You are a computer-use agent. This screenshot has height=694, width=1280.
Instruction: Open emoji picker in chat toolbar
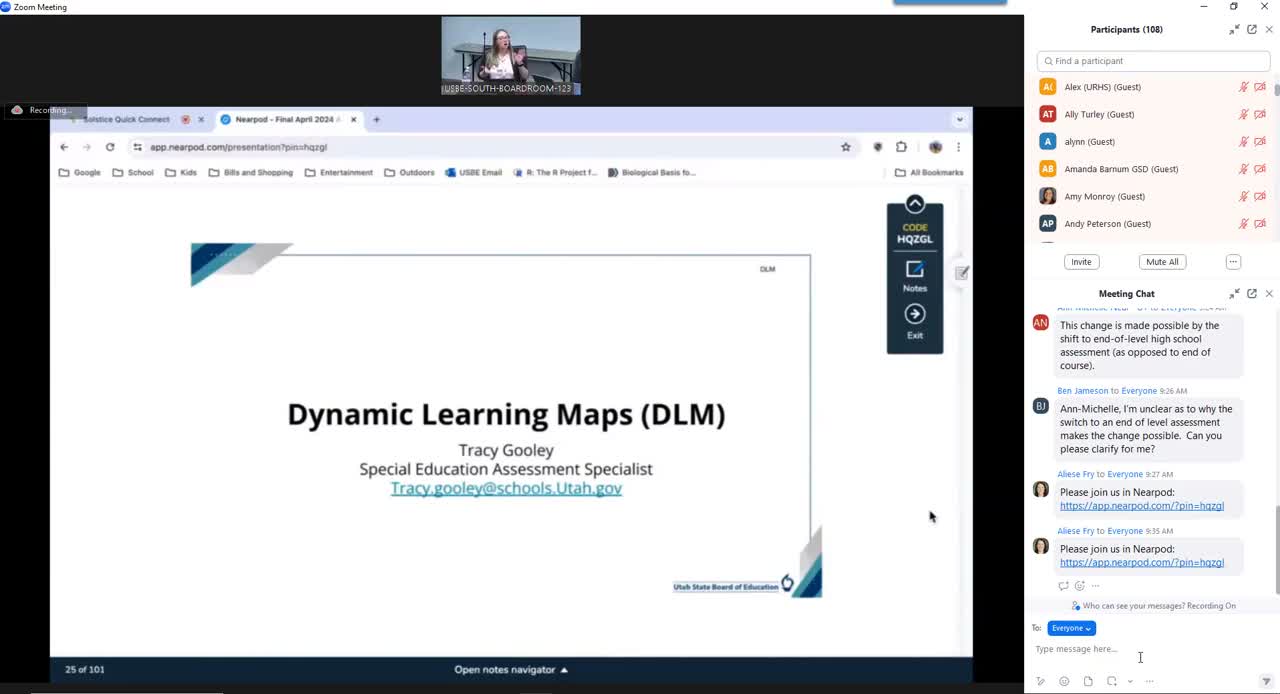(x=1064, y=682)
